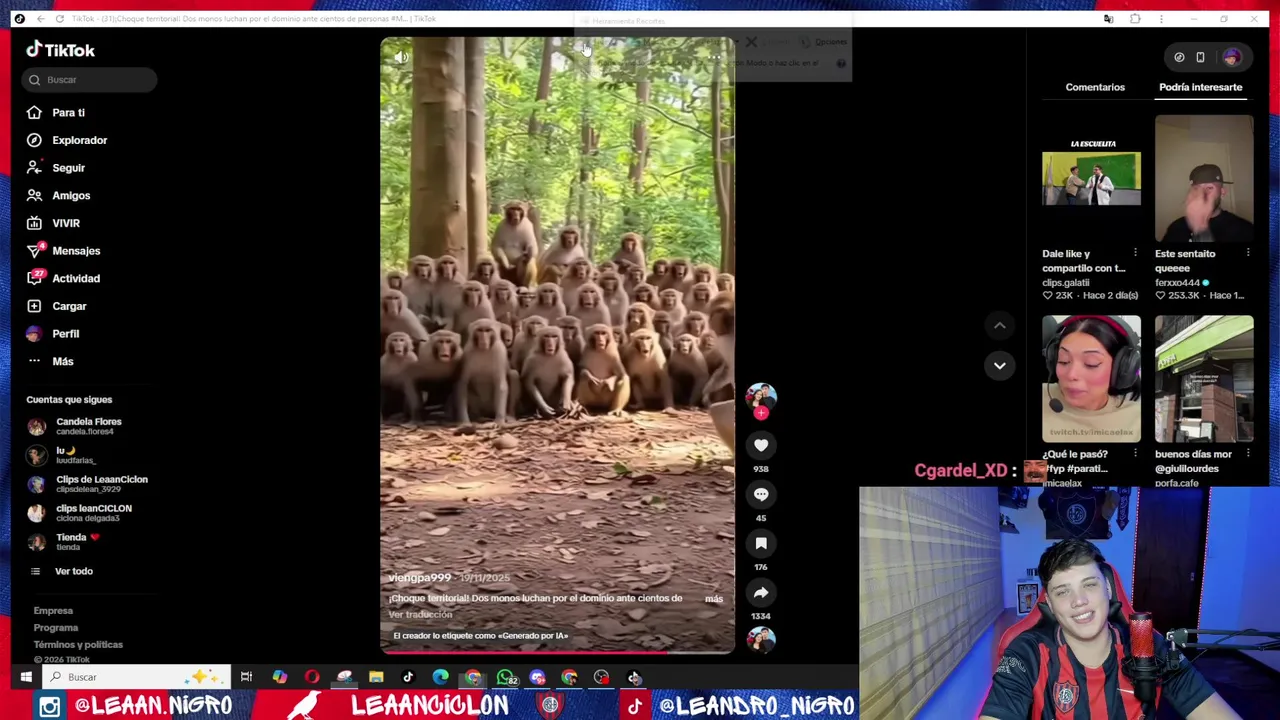The width and height of the screenshot is (1280, 720).
Task: Open Mensajes inbox
Action: coord(64,251)
